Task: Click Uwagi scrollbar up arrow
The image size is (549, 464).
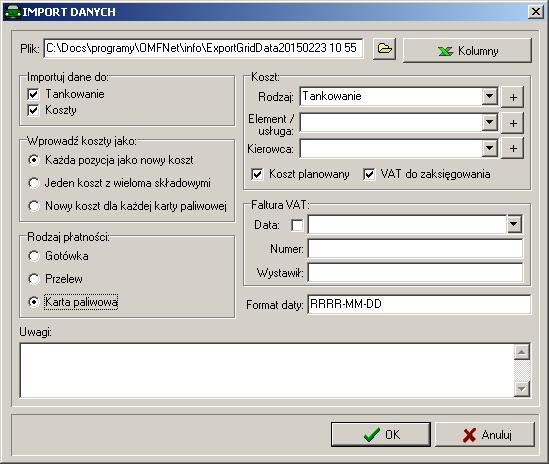Action: coord(522,352)
